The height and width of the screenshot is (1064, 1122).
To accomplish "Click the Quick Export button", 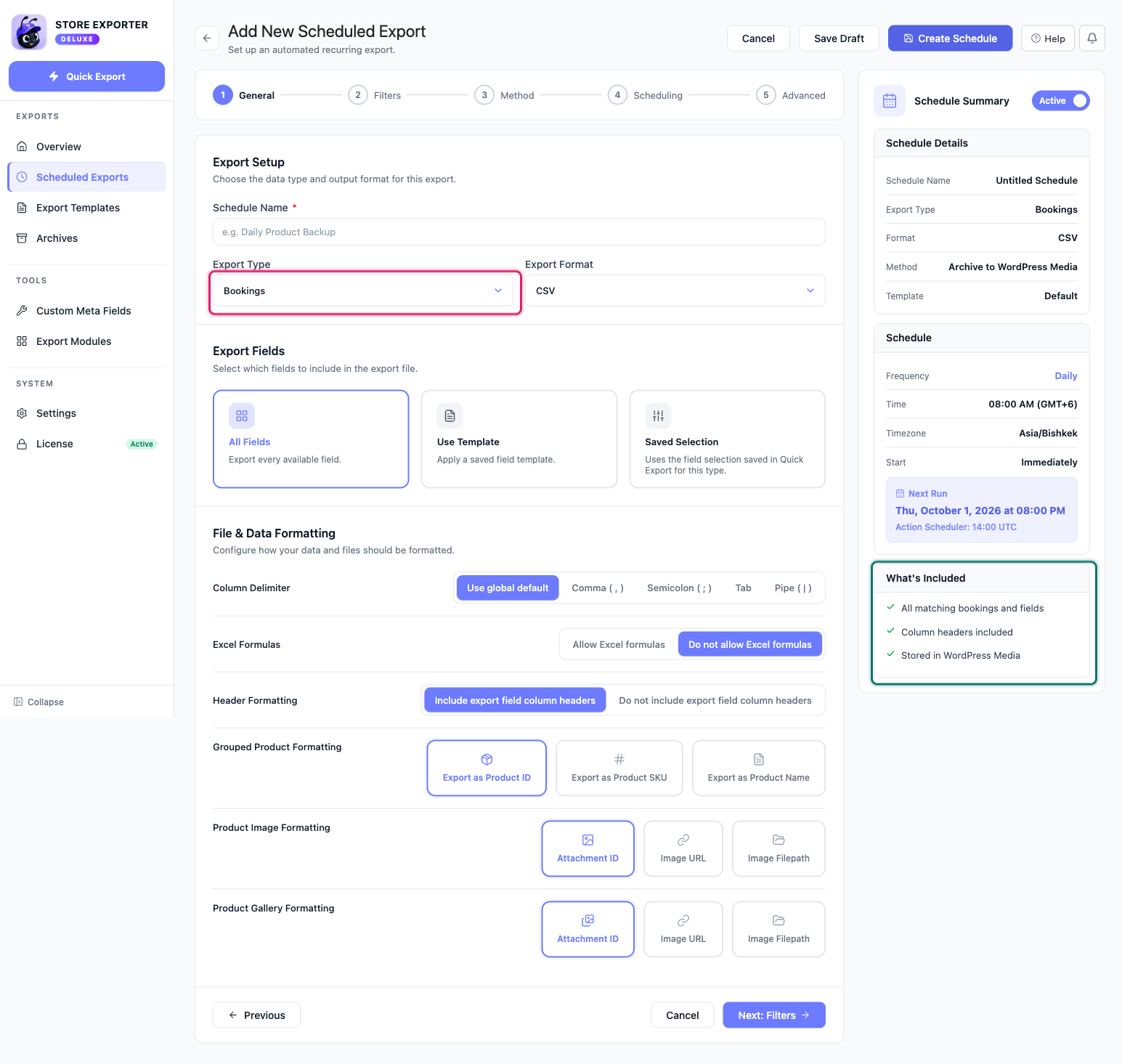I will pos(86,76).
